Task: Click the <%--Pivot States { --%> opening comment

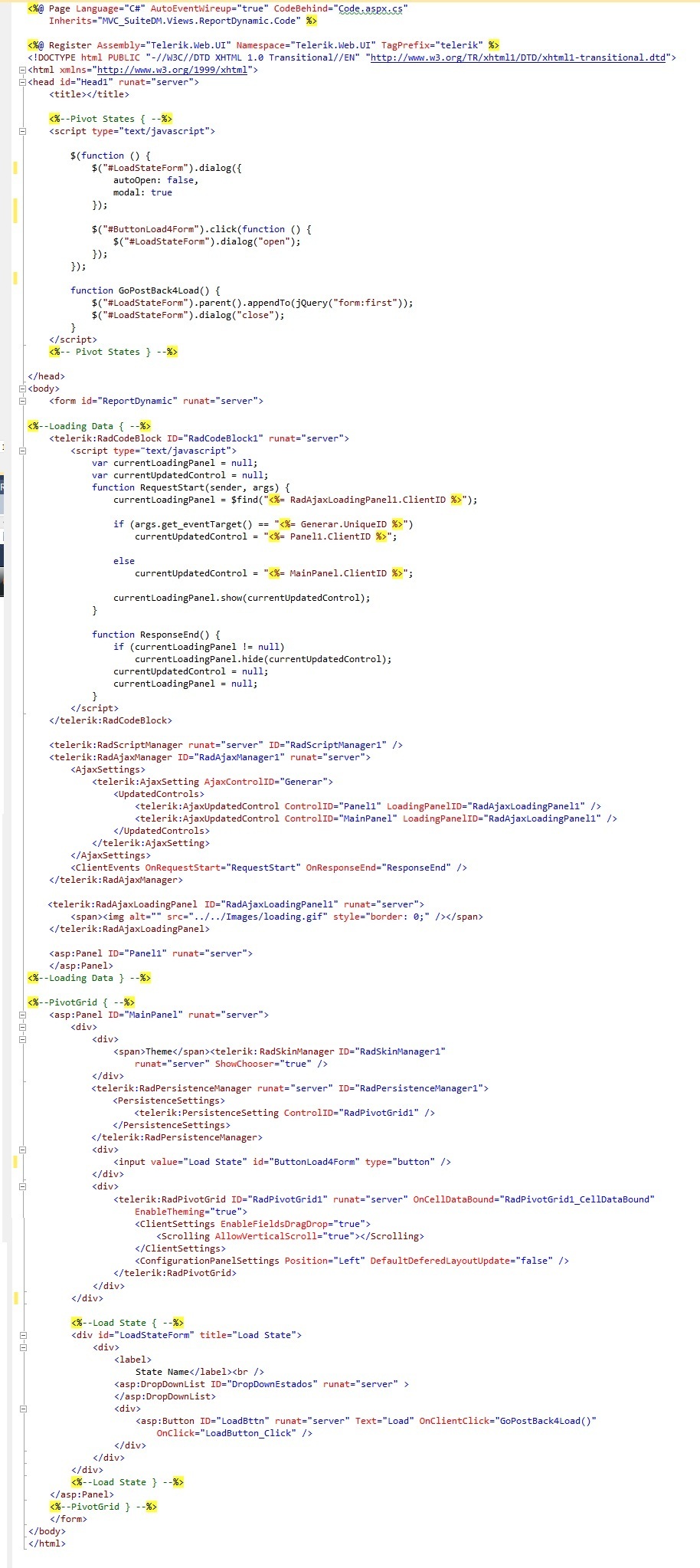Action: click(x=111, y=119)
